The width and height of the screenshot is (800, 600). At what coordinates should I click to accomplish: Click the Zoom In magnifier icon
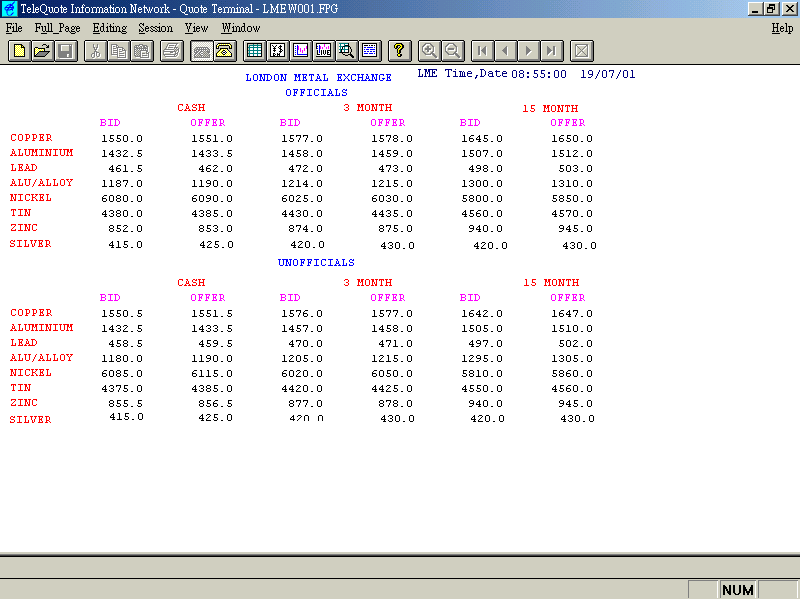[x=429, y=51]
